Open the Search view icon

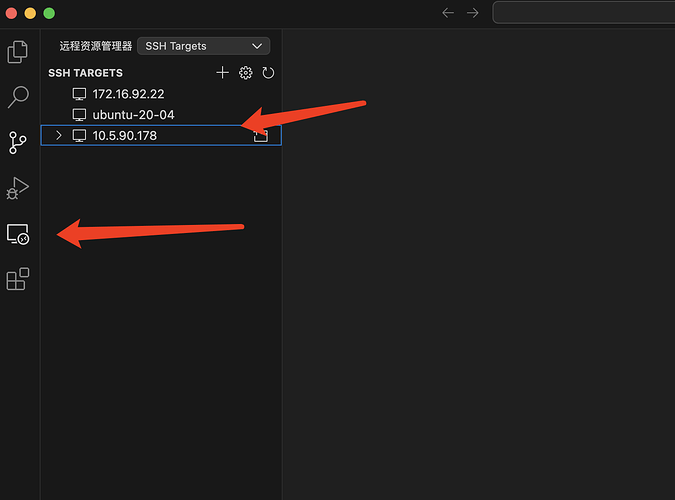[18, 96]
